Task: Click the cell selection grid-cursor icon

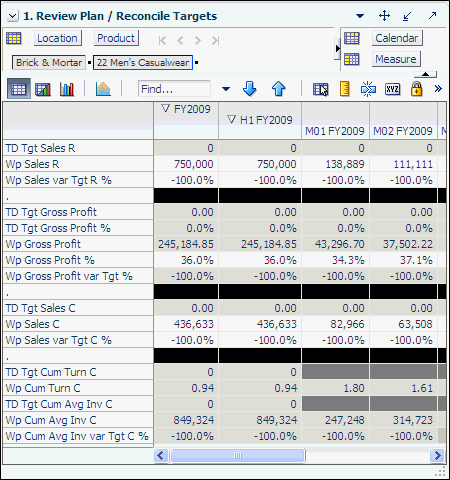Action: pyautogui.click(x=321, y=89)
